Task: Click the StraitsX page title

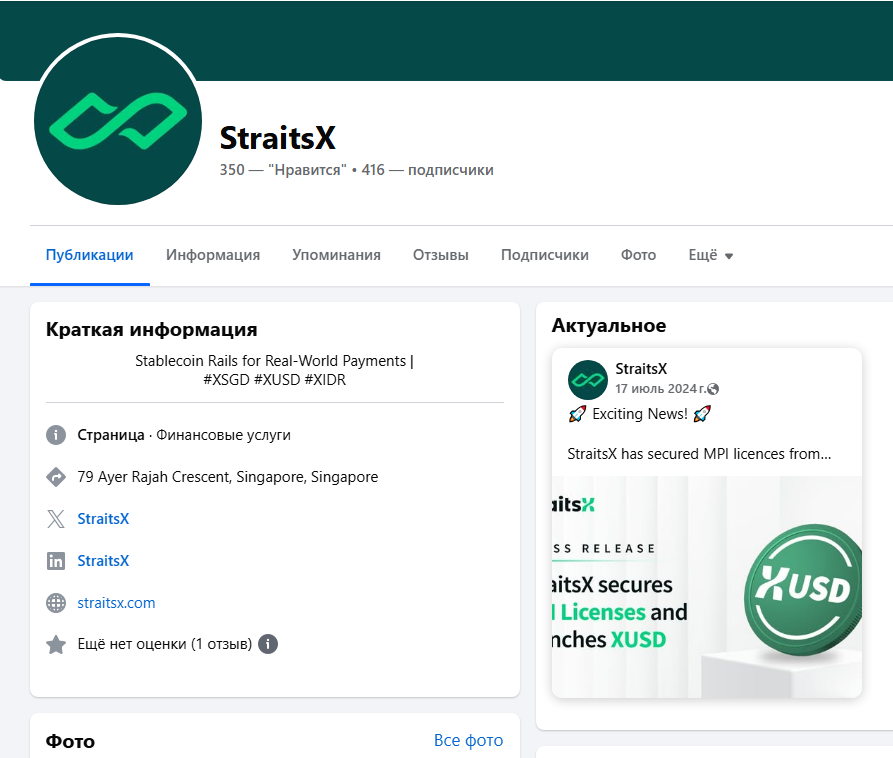Action: [x=278, y=138]
